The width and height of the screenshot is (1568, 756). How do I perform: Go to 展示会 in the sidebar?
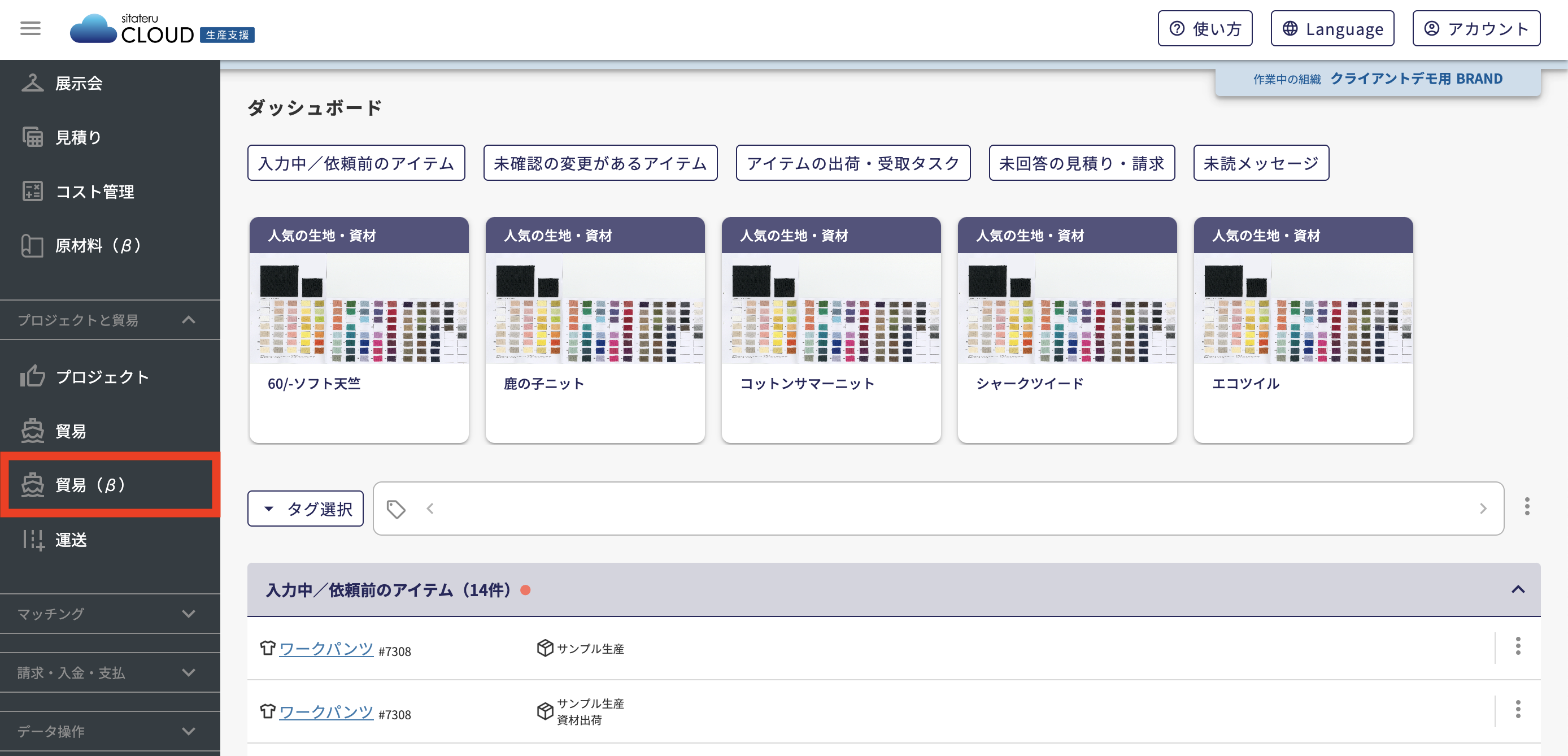pos(110,83)
